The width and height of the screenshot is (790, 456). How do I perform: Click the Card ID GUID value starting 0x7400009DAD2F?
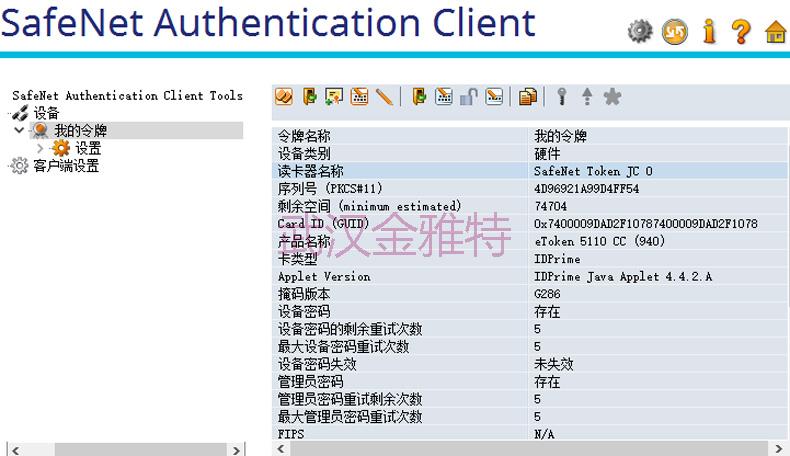click(645, 224)
